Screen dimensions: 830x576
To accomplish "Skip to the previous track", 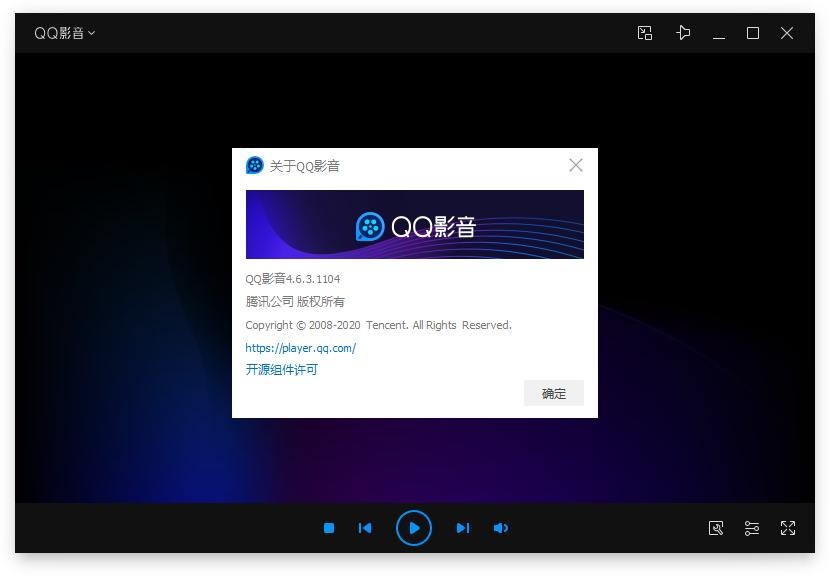I will point(365,528).
